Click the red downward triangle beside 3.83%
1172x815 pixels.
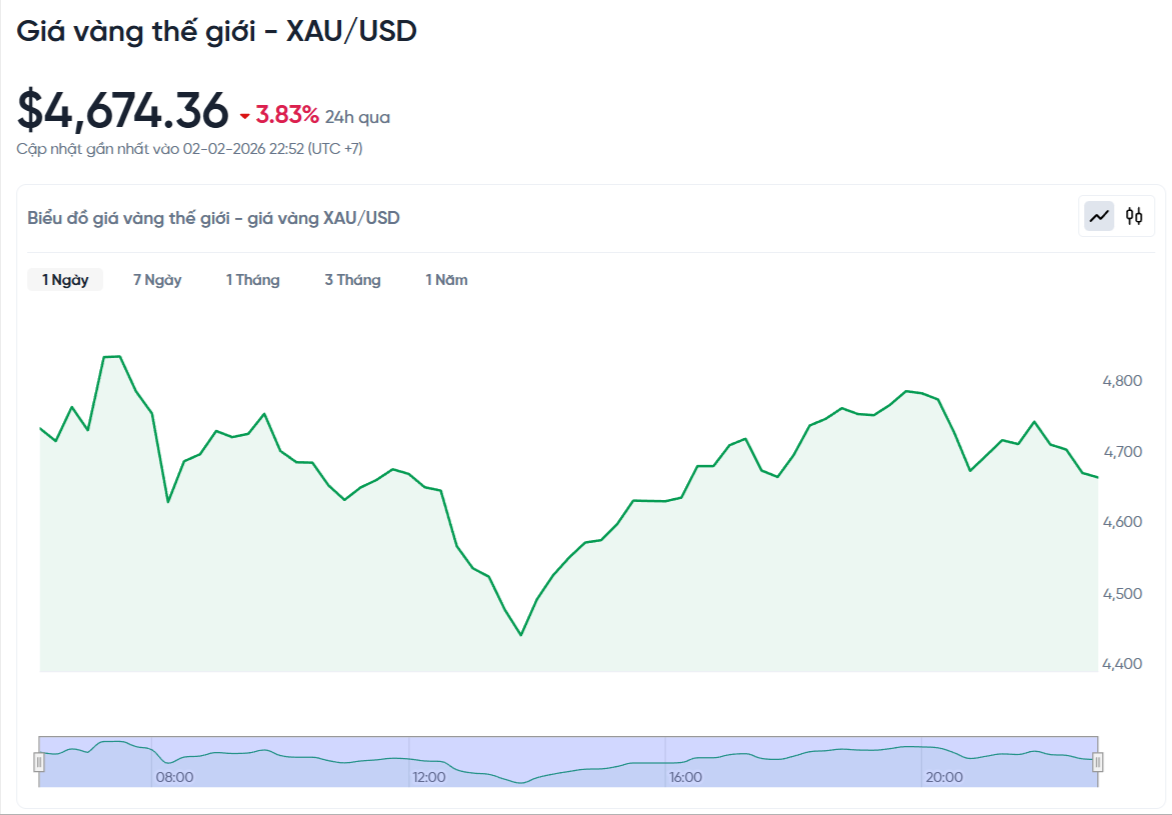243,117
